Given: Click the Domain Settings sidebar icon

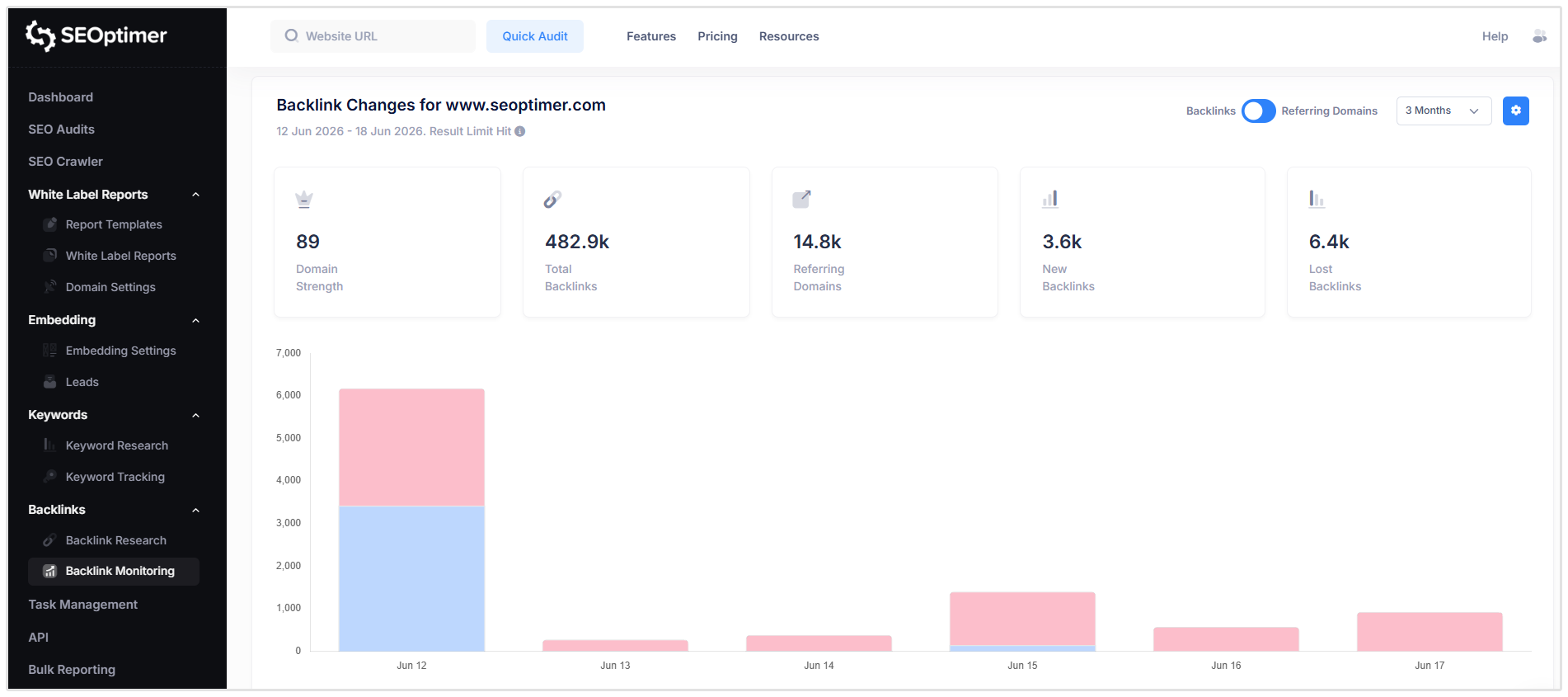Looking at the screenshot, I should click(50, 287).
